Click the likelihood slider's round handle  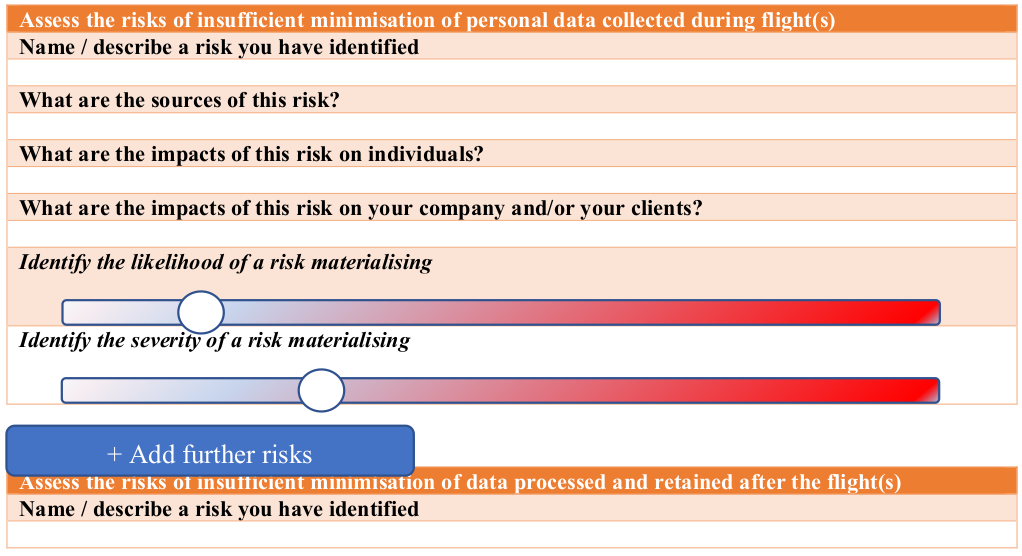pos(201,312)
